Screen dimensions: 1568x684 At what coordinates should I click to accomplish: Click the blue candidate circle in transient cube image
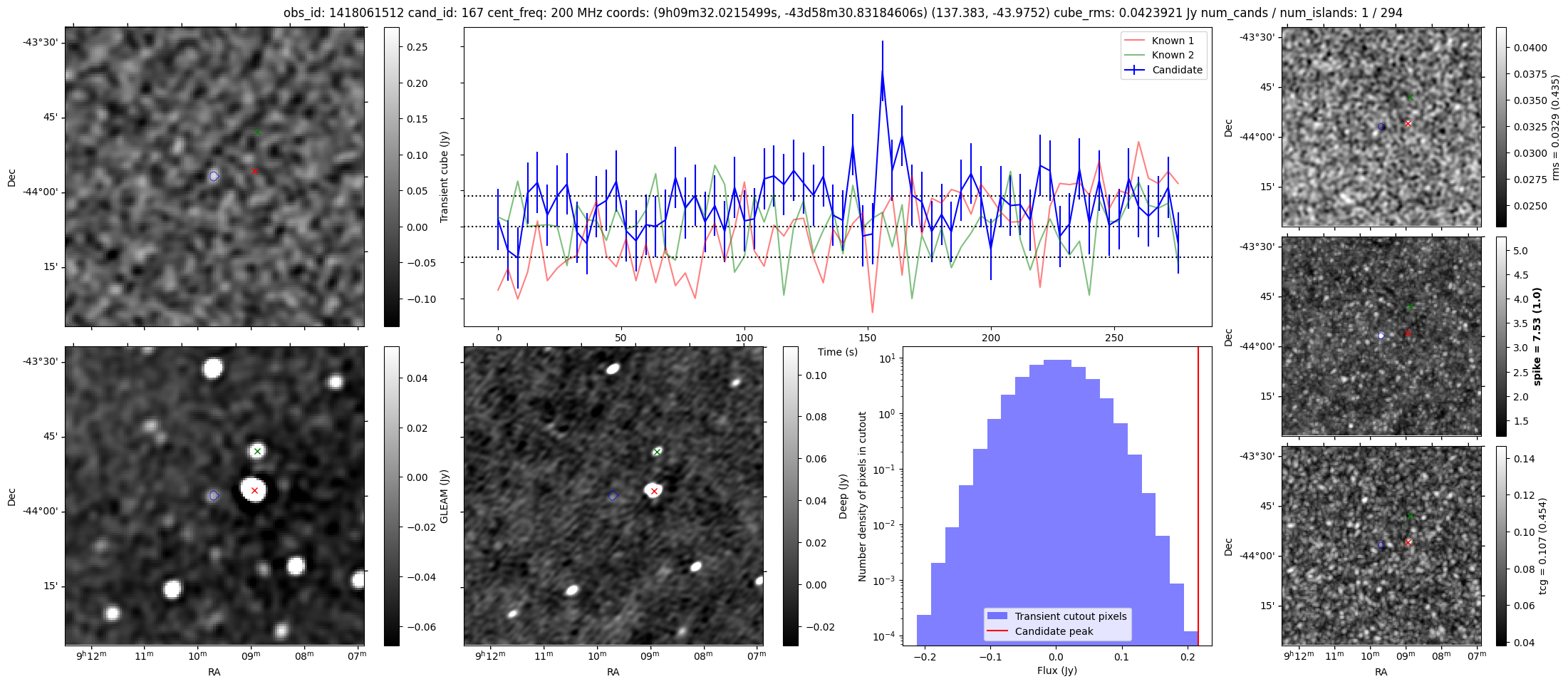click(x=214, y=176)
